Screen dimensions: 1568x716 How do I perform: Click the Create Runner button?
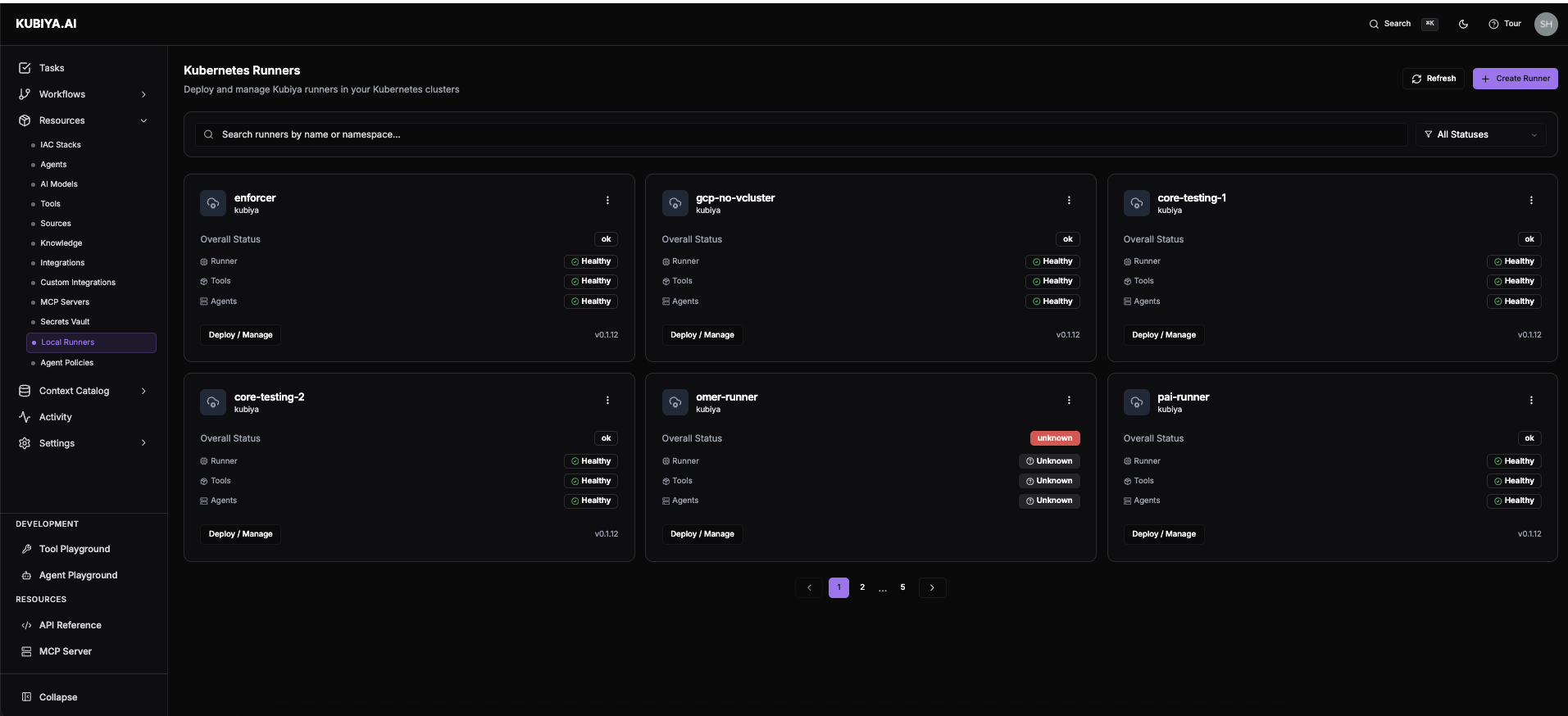pyautogui.click(x=1516, y=79)
